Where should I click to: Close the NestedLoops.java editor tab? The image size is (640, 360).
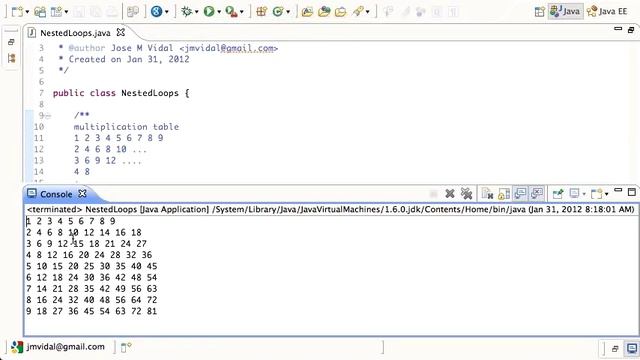(121, 32)
